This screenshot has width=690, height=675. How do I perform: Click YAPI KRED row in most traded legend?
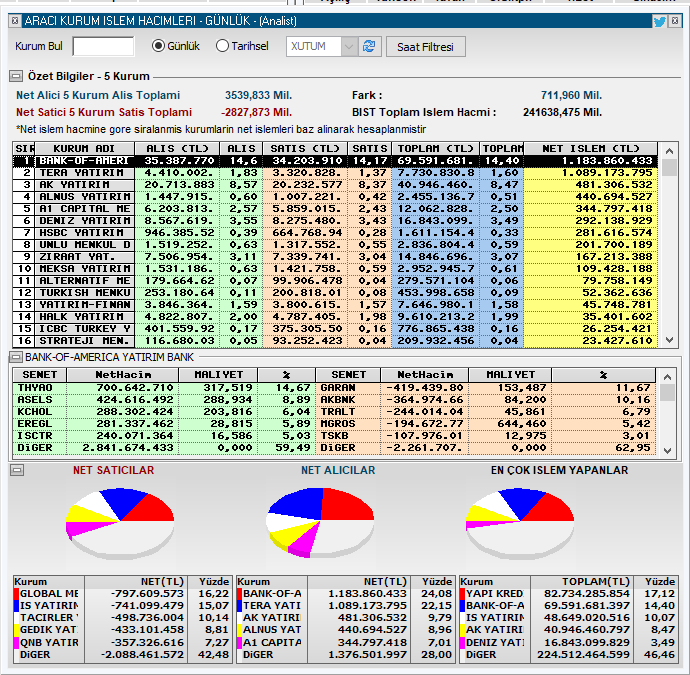click(x=568, y=594)
